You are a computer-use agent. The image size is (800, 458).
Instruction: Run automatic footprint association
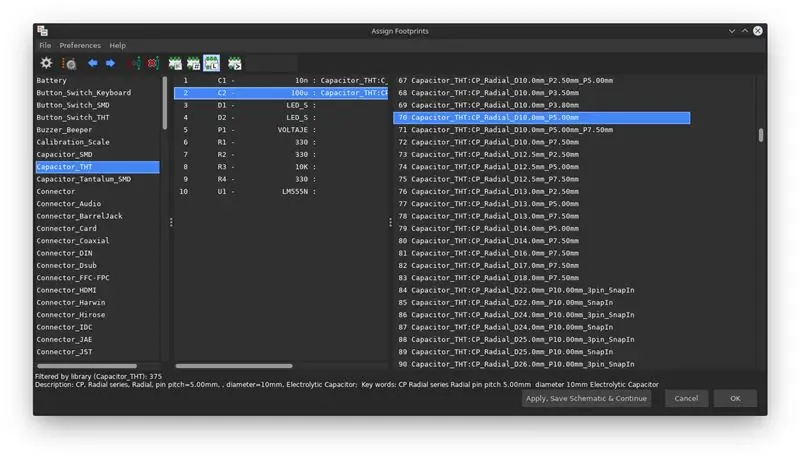point(136,63)
